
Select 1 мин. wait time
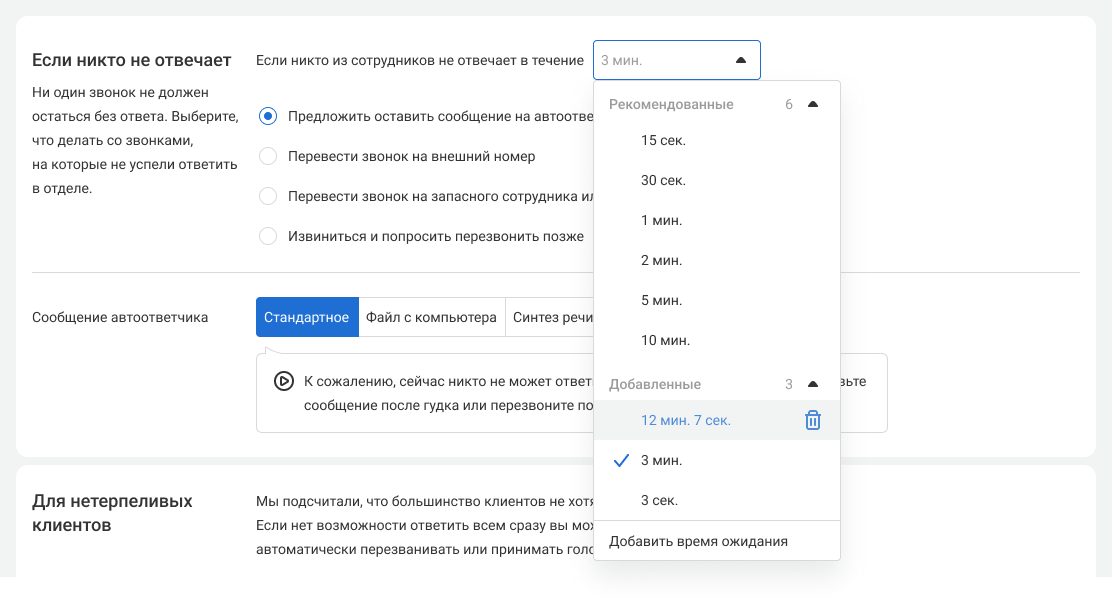(x=661, y=221)
